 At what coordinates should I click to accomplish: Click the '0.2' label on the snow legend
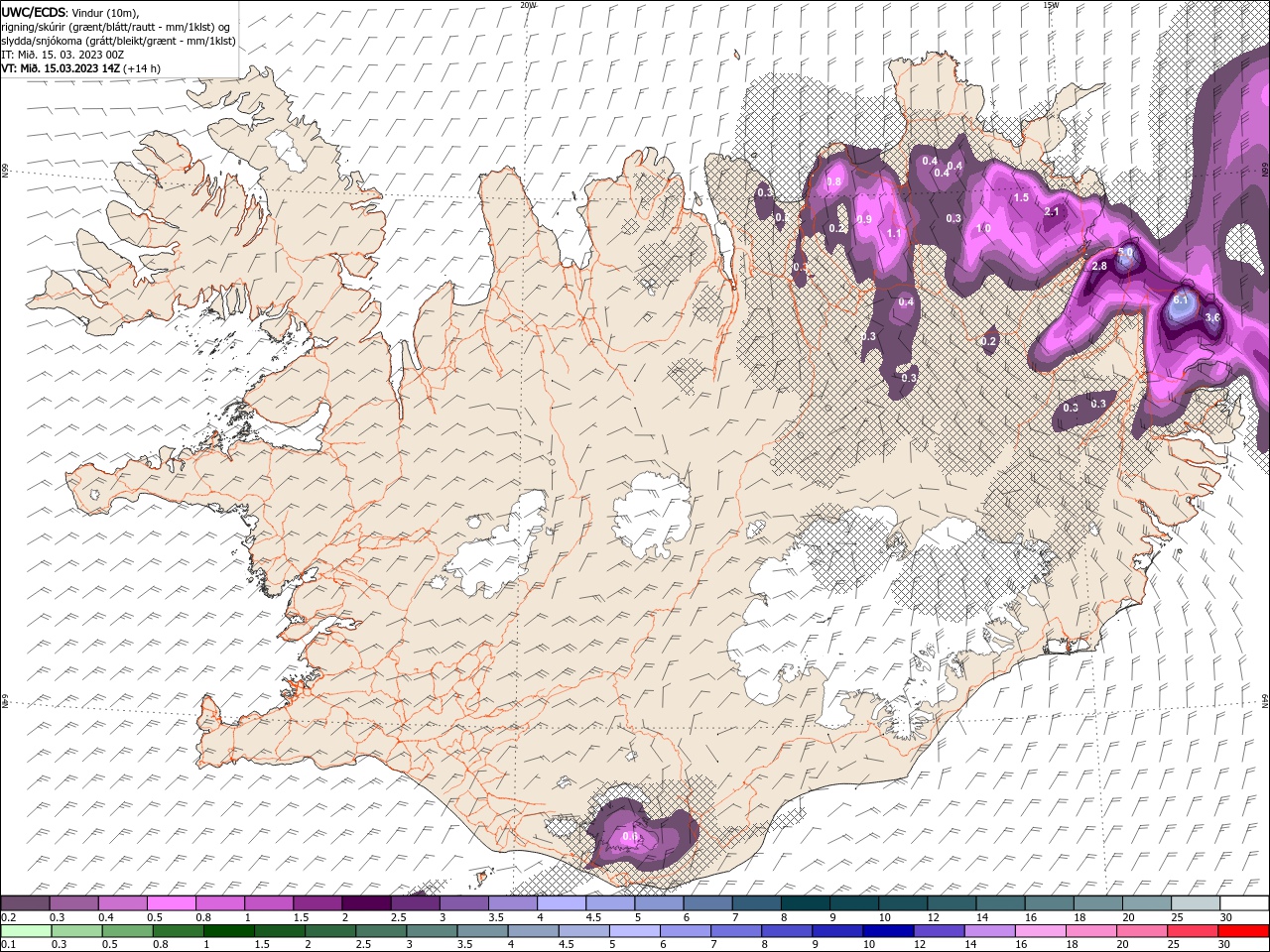click(x=8, y=917)
